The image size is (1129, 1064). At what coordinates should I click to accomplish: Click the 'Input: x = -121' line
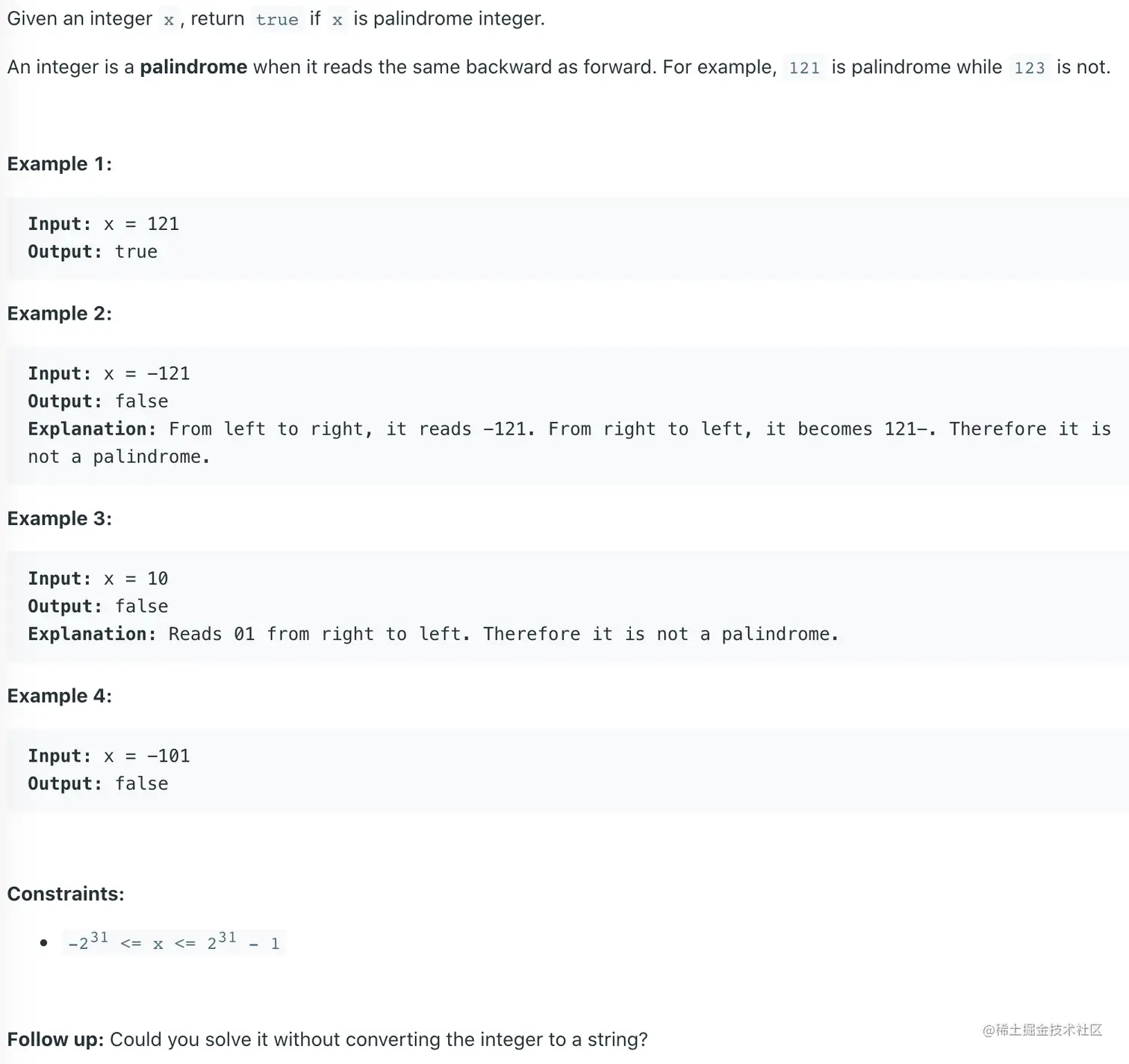click(x=109, y=373)
